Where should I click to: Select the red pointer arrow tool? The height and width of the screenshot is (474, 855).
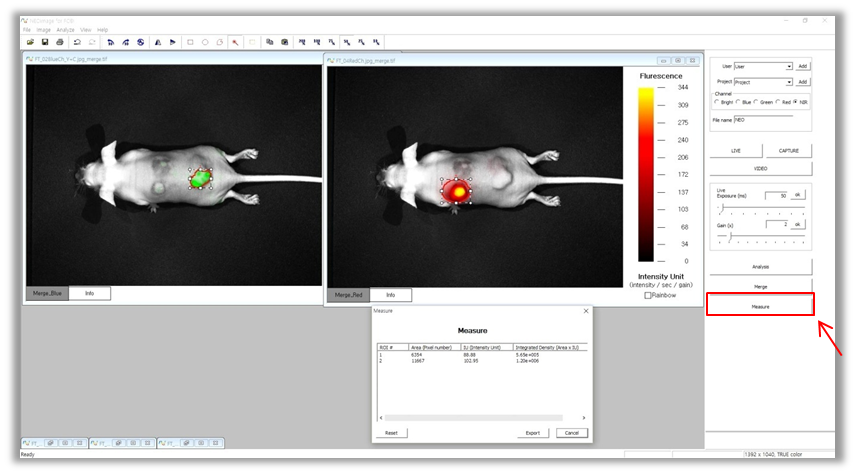(235, 42)
